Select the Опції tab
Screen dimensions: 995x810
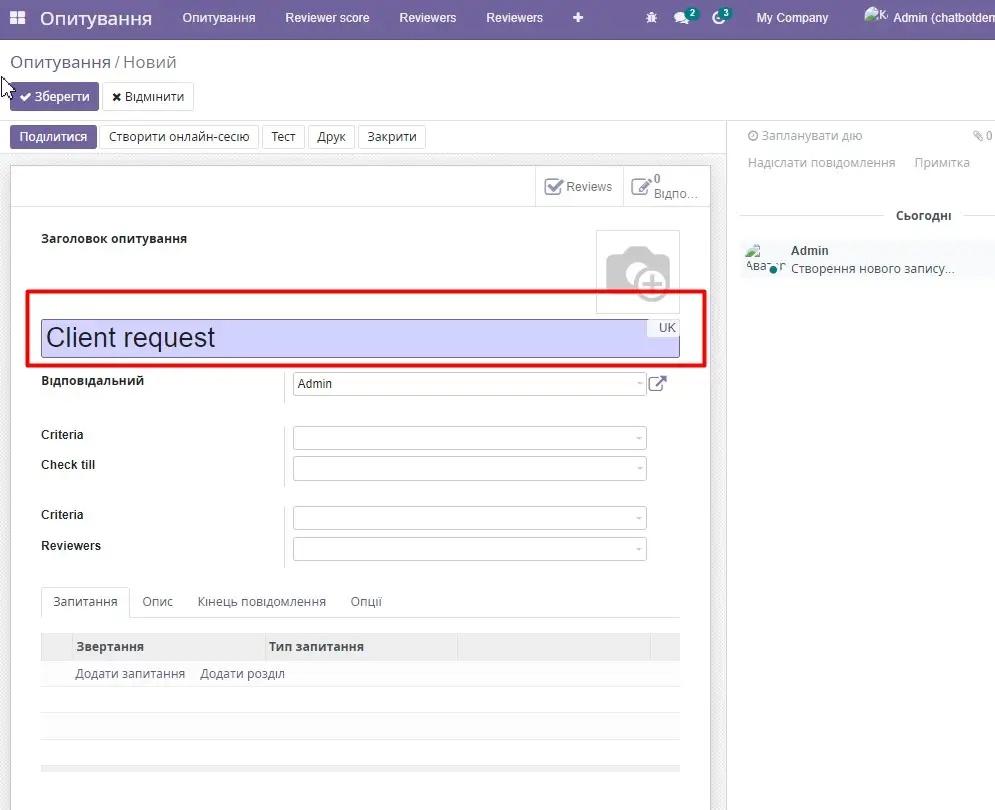click(x=366, y=601)
